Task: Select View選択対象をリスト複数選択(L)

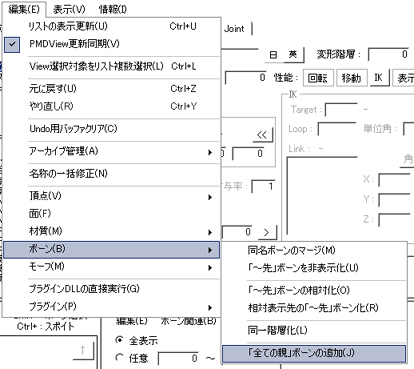Action: [112, 66]
